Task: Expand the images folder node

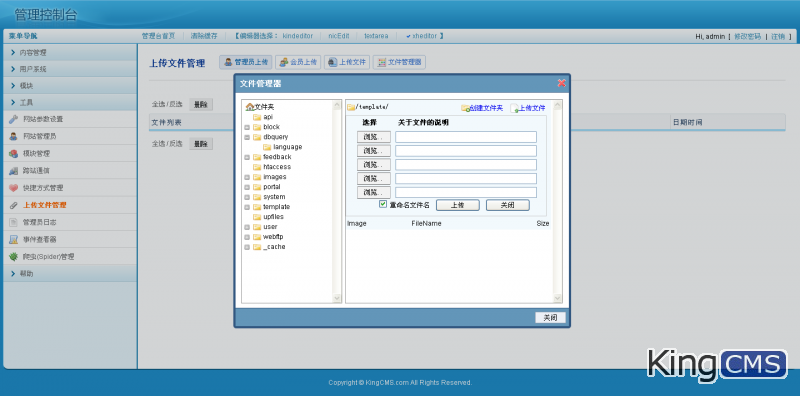Action: (247, 177)
